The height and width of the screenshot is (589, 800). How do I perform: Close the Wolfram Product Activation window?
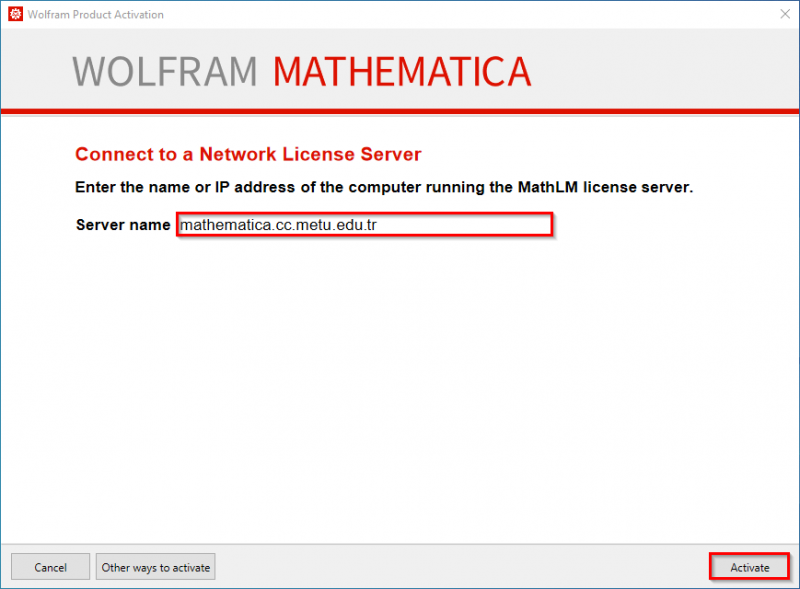coord(785,14)
